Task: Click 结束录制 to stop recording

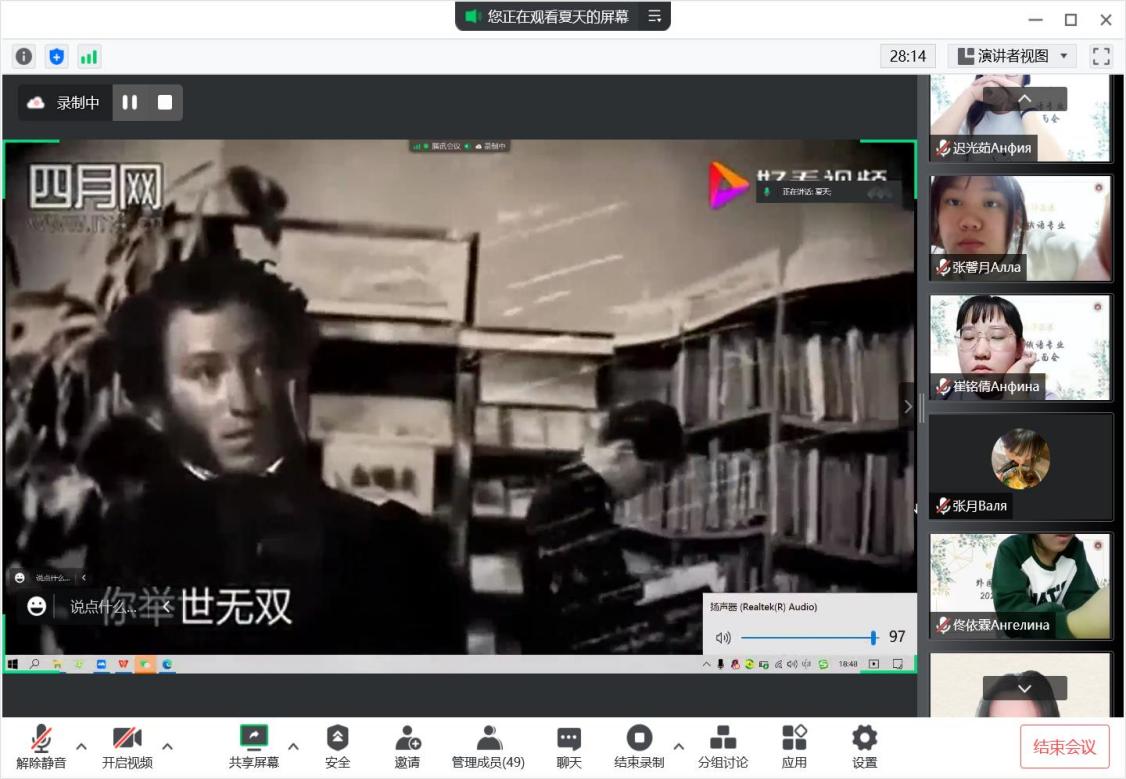Action: click(639, 745)
